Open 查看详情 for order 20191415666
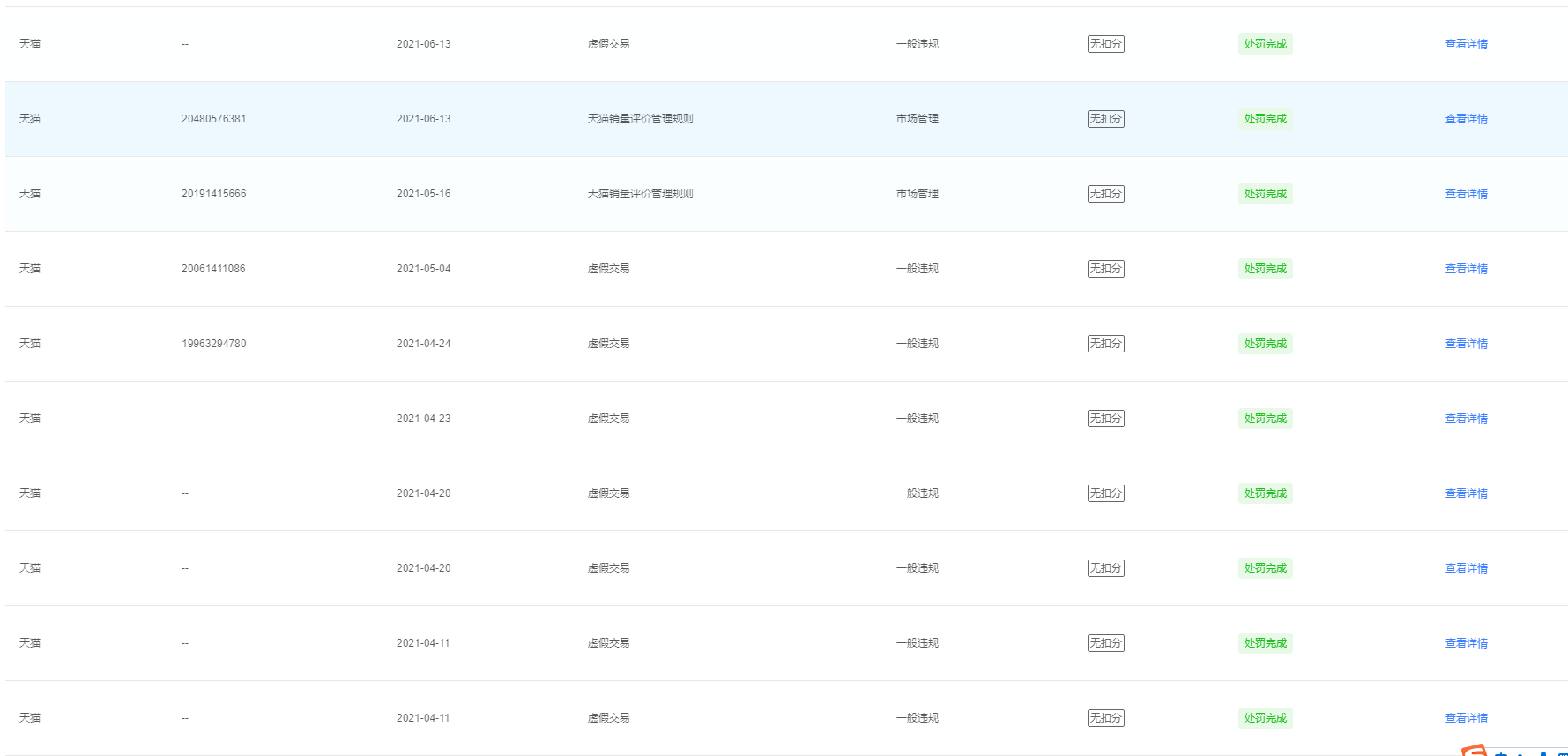This screenshot has width=1568, height=756. pyautogui.click(x=1466, y=194)
